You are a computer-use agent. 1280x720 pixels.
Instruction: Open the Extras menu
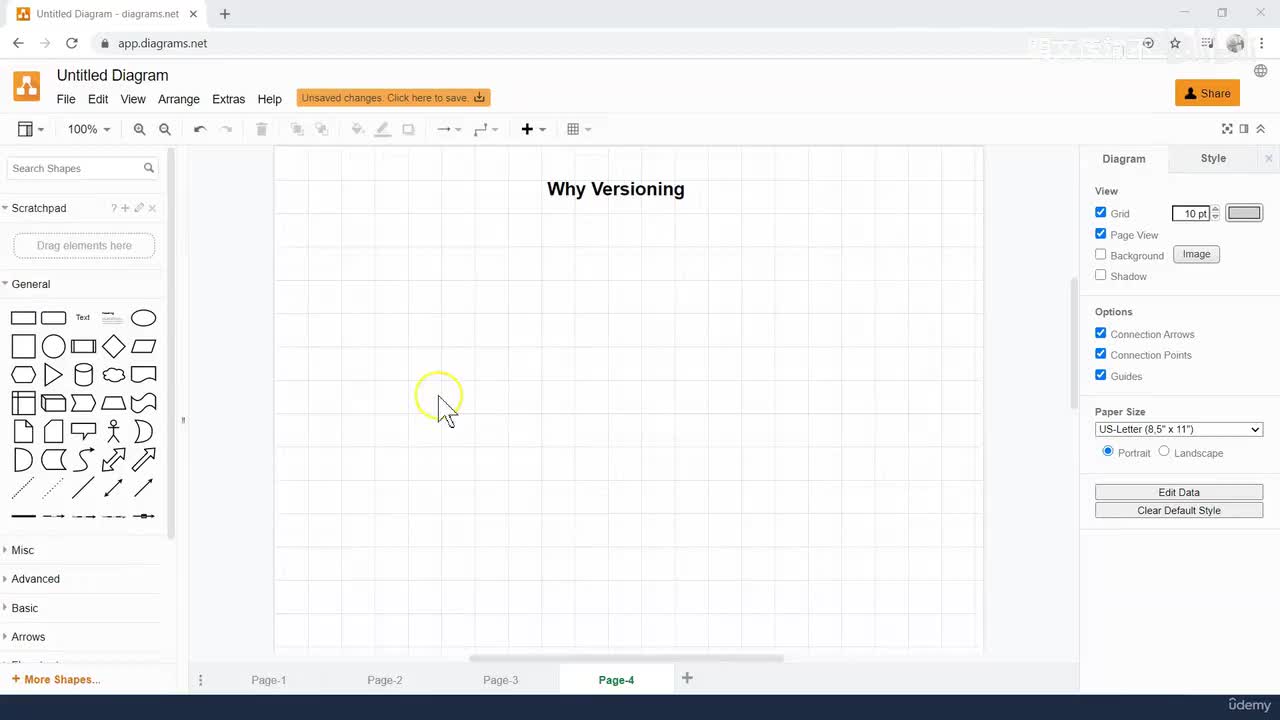pyautogui.click(x=228, y=99)
